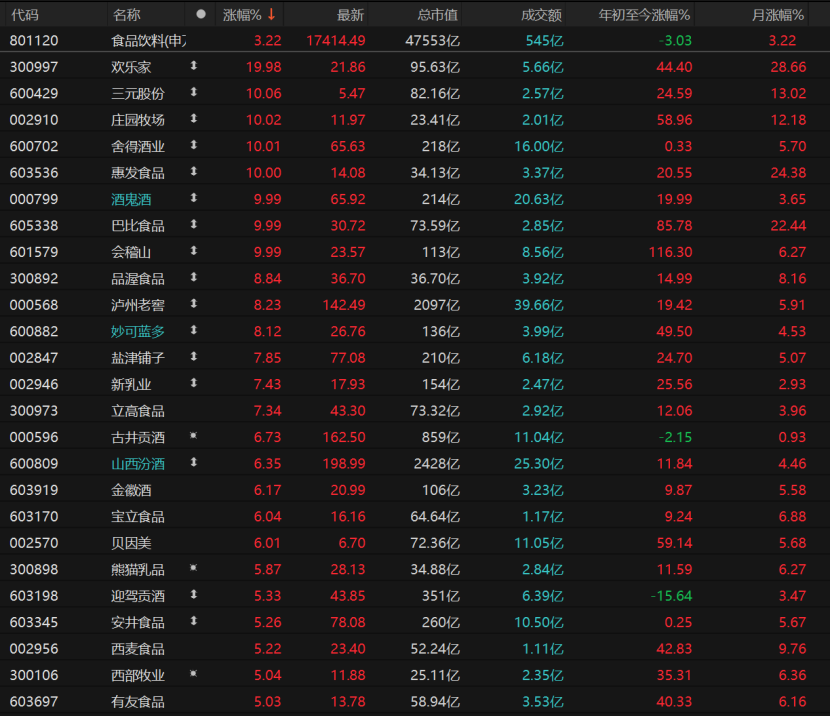Click 惠发食品 change value 10.00
The image size is (830, 716).
point(264,173)
